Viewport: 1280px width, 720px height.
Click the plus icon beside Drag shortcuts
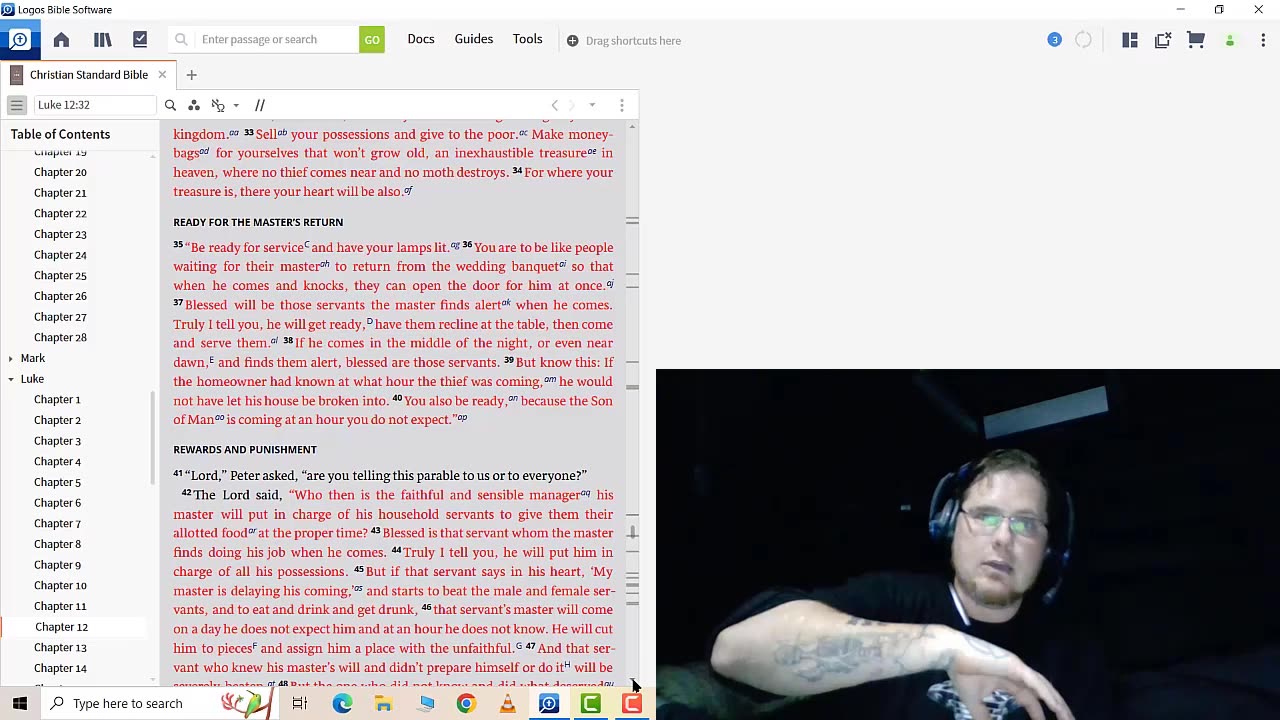[572, 41]
